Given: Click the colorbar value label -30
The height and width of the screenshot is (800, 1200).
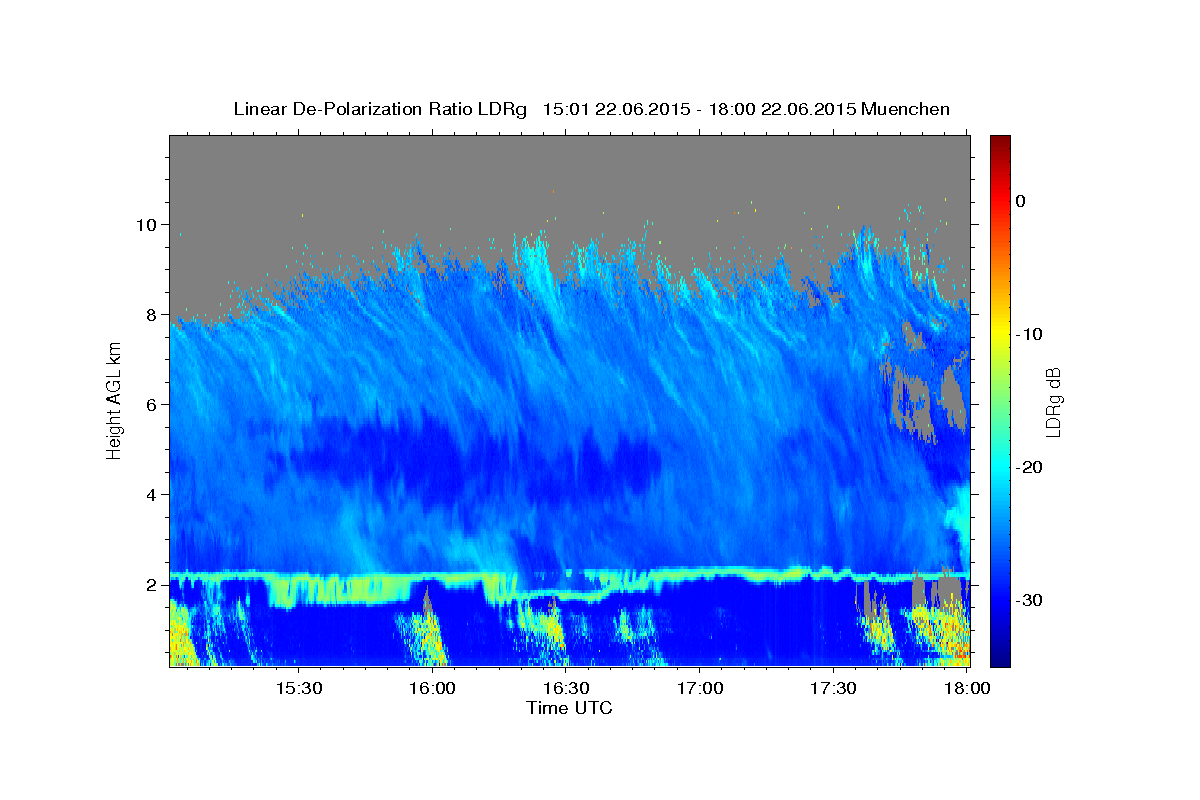Looking at the screenshot, I should pos(1029,600).
